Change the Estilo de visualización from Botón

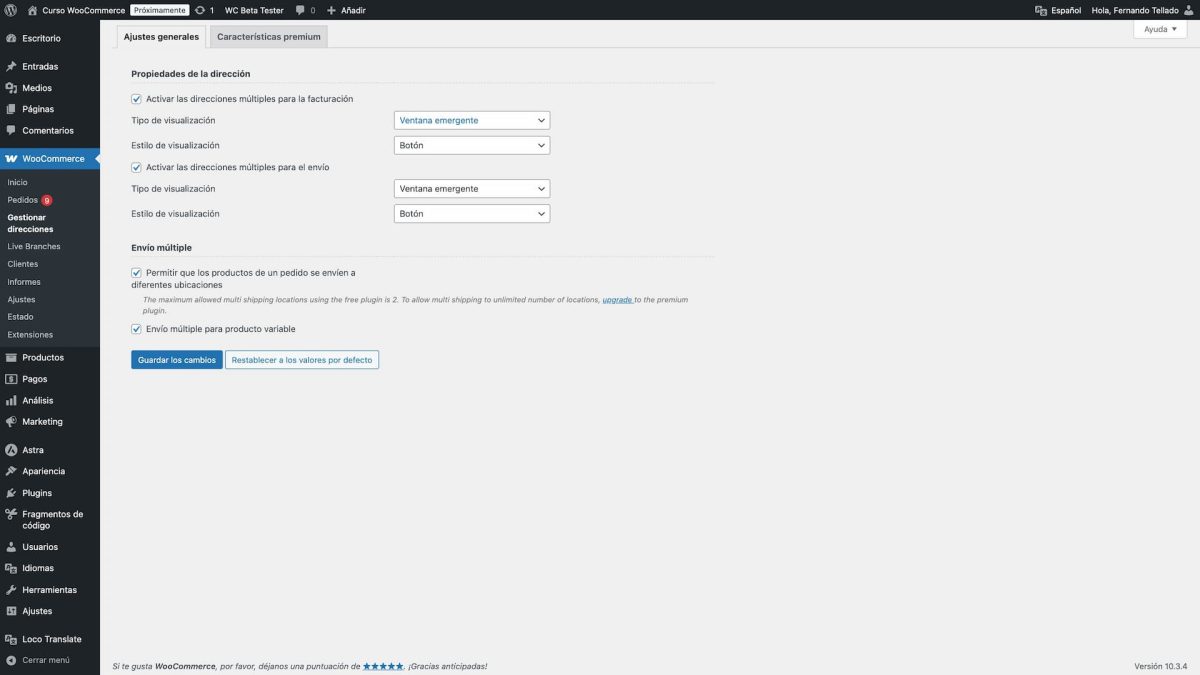point(471,144)
